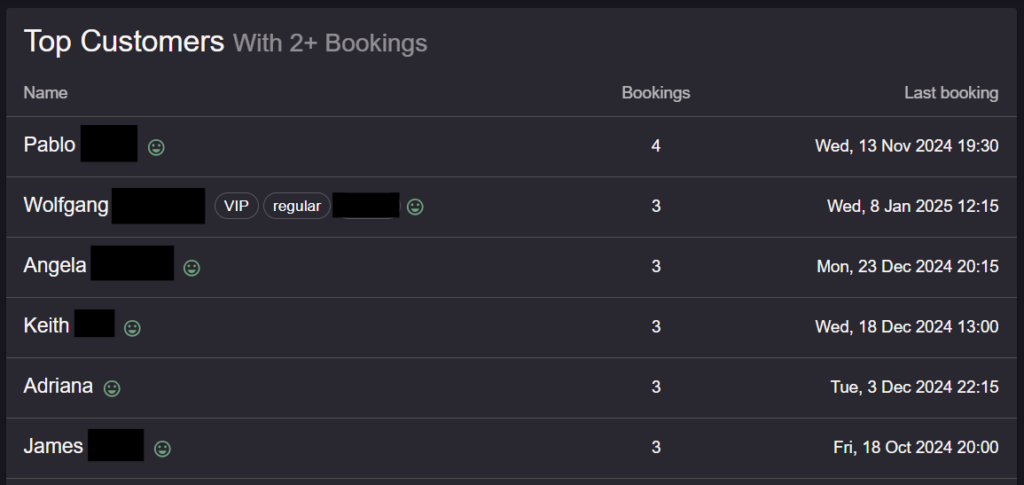1024x485 pixels.
Task: Click the smiley icon next to Angela
Action: [191, 268]
